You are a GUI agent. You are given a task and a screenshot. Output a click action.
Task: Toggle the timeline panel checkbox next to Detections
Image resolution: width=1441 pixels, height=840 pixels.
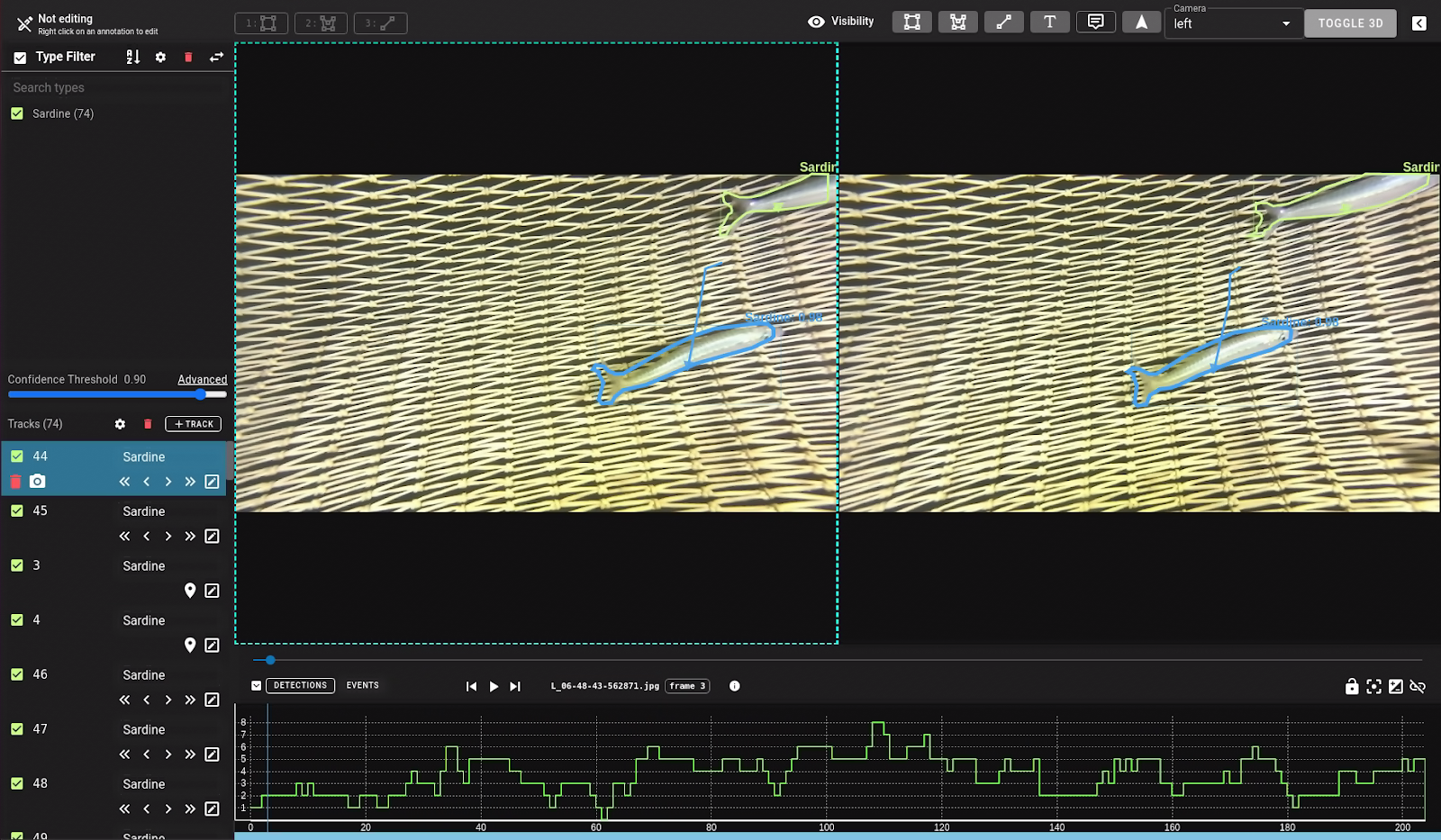[256, 686]
